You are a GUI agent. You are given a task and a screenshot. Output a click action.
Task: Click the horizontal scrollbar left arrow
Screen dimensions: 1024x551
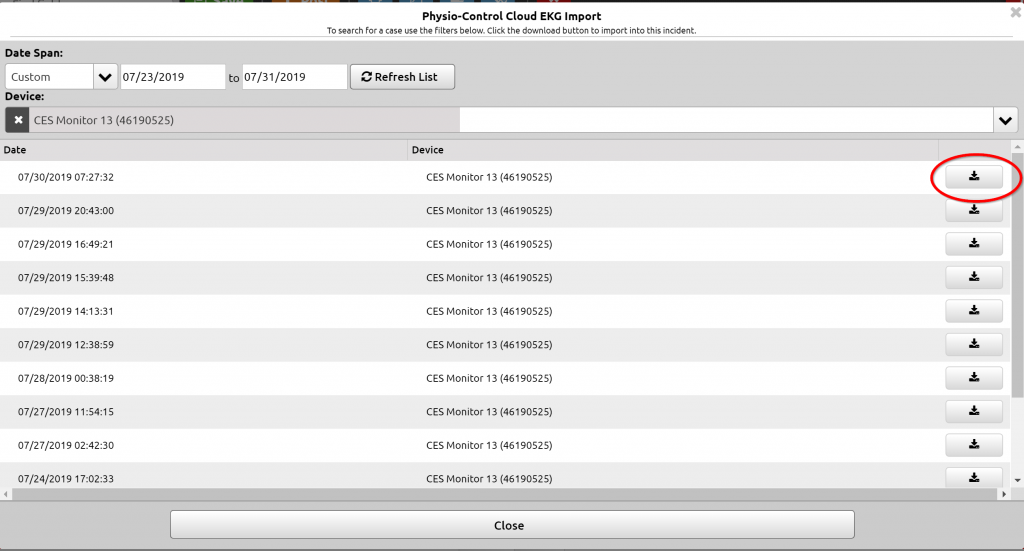point(6,494)
